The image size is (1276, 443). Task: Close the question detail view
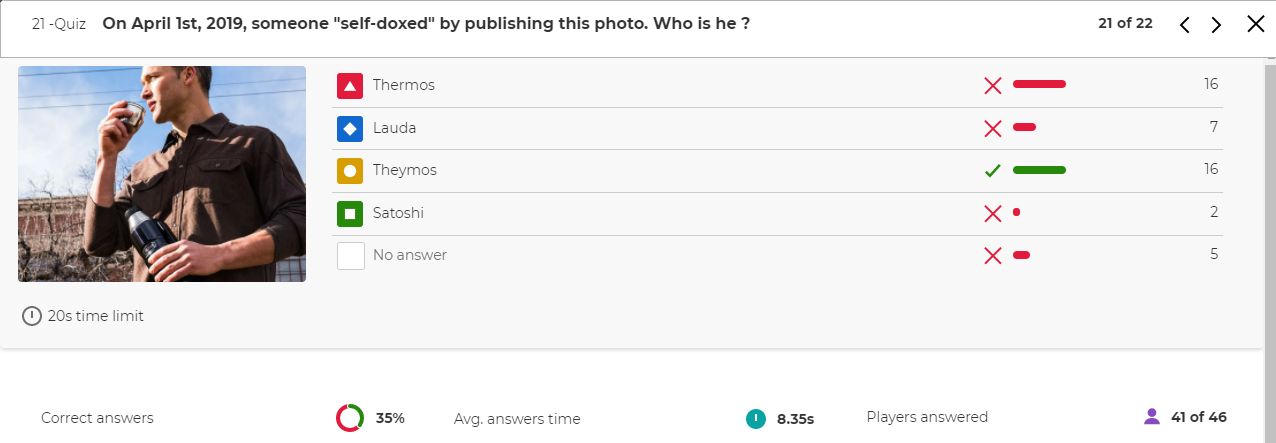tap(1256, 24)
